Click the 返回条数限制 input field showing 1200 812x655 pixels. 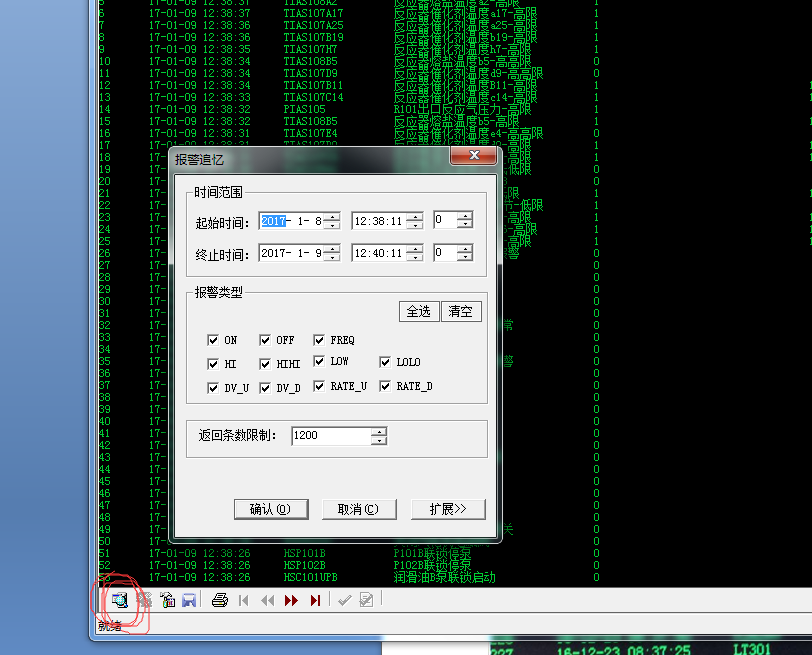tap(330, 436)
